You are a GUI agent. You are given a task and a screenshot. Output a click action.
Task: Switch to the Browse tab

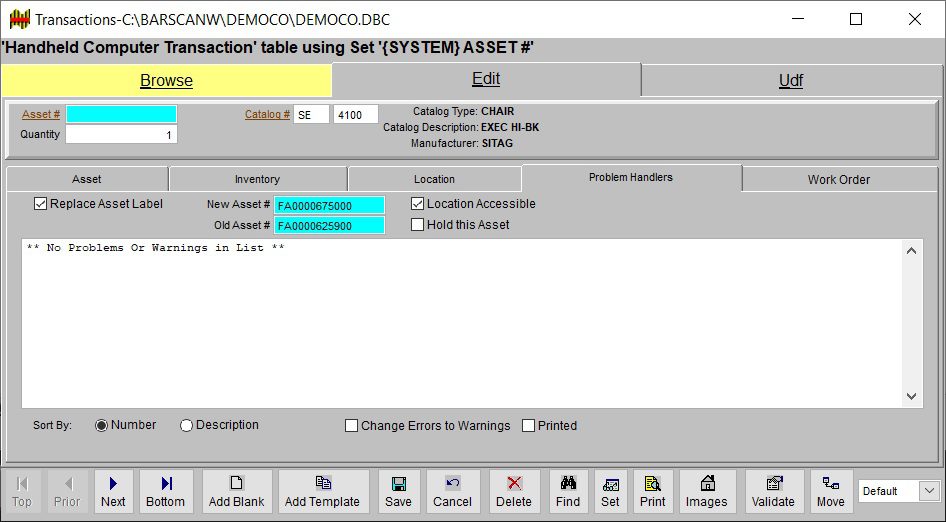[x=167, y=80]
